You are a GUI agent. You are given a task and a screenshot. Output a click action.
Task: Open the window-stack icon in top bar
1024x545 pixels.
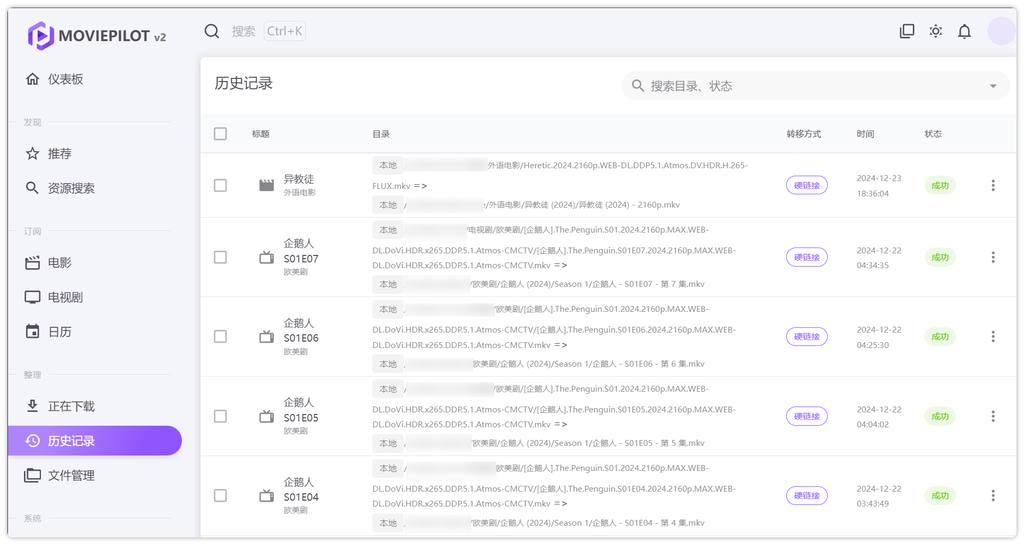(907, 31)
